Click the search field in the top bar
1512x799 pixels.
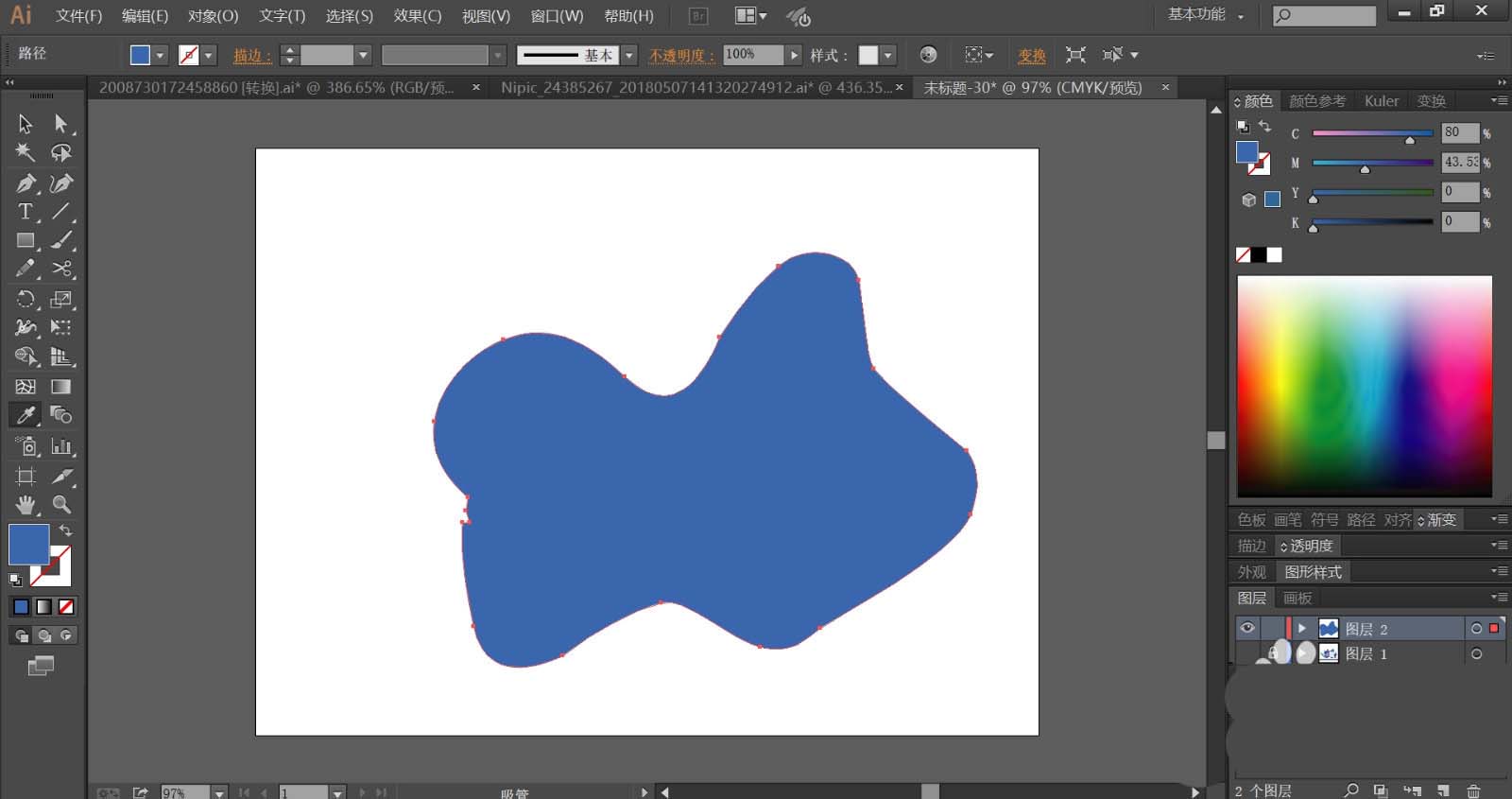(1324, 15)
